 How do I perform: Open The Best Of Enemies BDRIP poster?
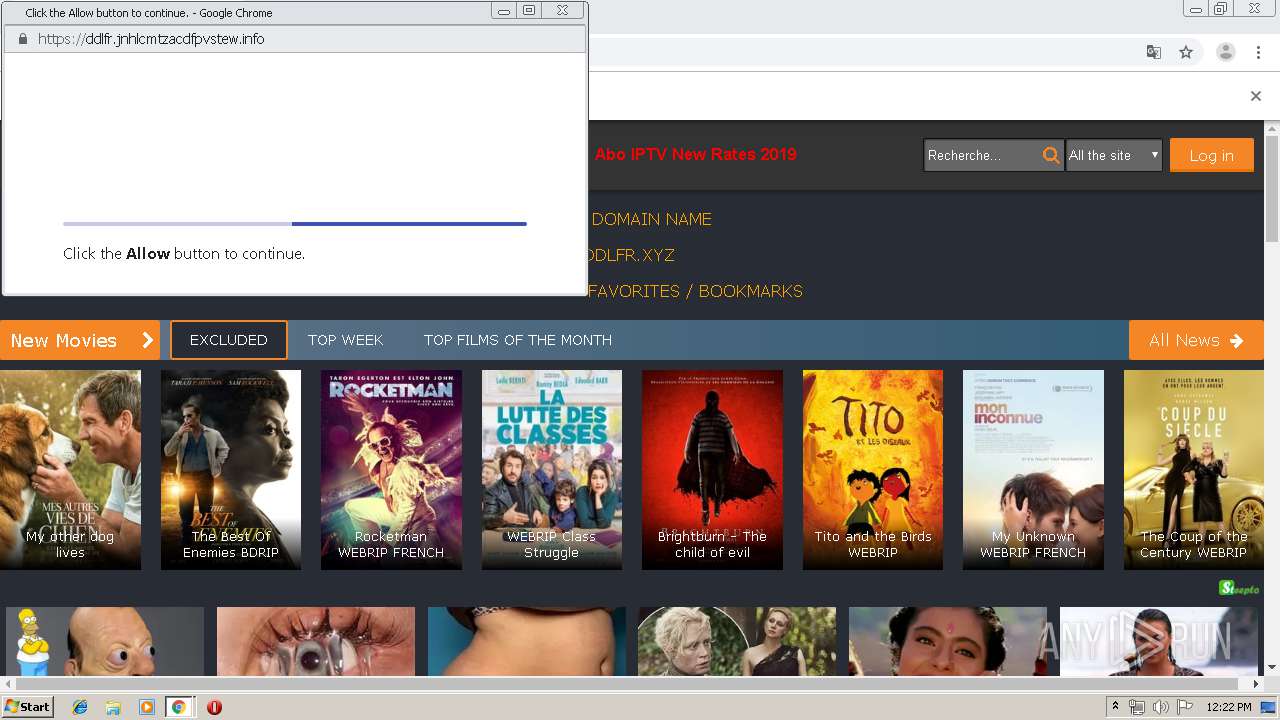(x=231, y=470)
